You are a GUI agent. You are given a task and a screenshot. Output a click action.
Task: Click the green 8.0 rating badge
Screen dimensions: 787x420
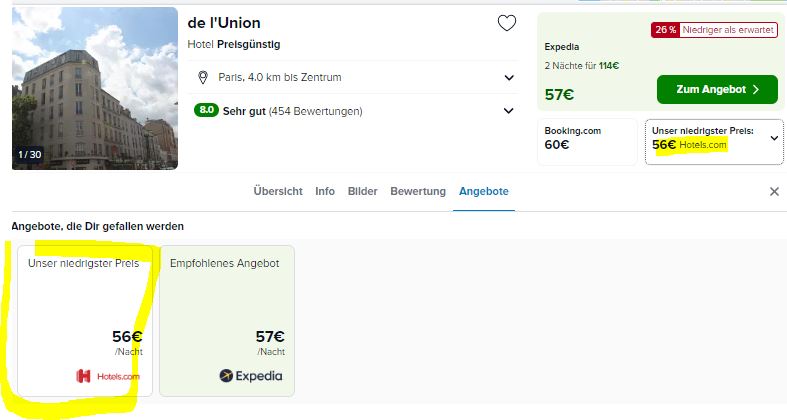click(206, 110)
